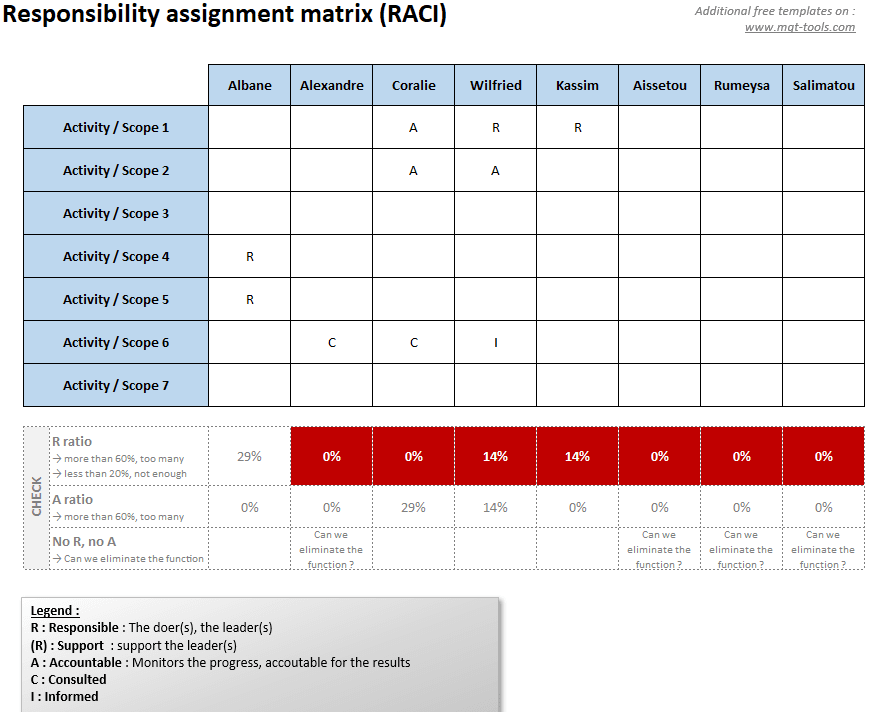The image size is (872, 712).
Task: Select the Albane column header
Action: pos(249,85)
